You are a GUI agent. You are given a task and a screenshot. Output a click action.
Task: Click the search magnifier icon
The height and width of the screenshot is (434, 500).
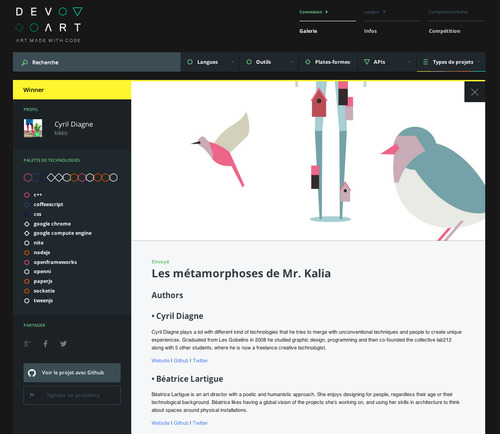tap(25, 62)
